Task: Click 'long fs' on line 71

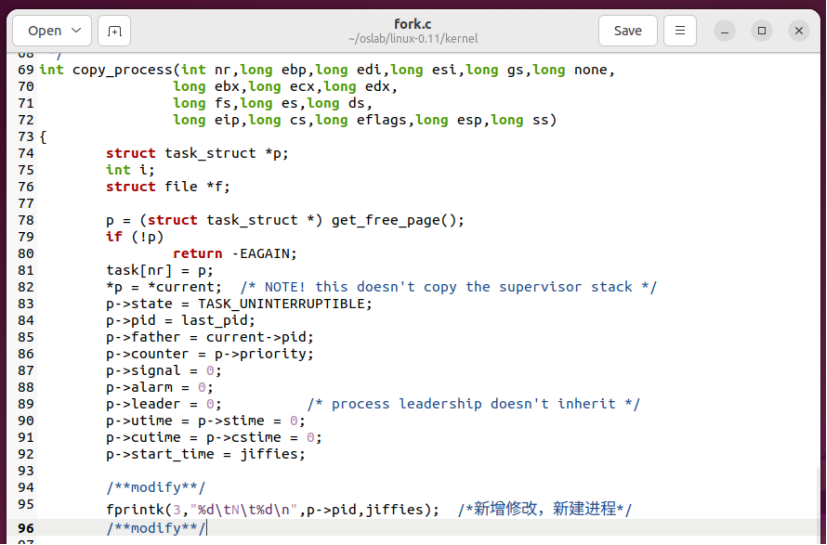Action: coord(202,103)
